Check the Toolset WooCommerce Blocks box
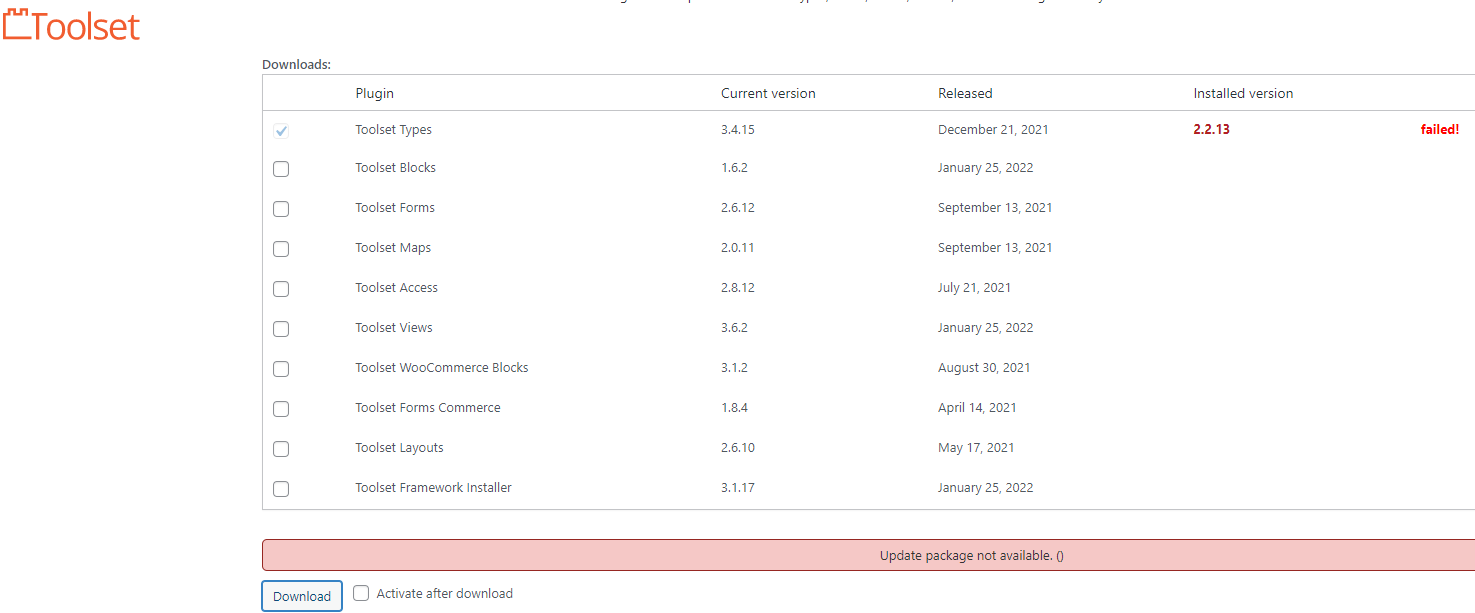Image resolution: width=1475 pixels, height=613 pixels. pyautogui.click(x=281, y=369)
